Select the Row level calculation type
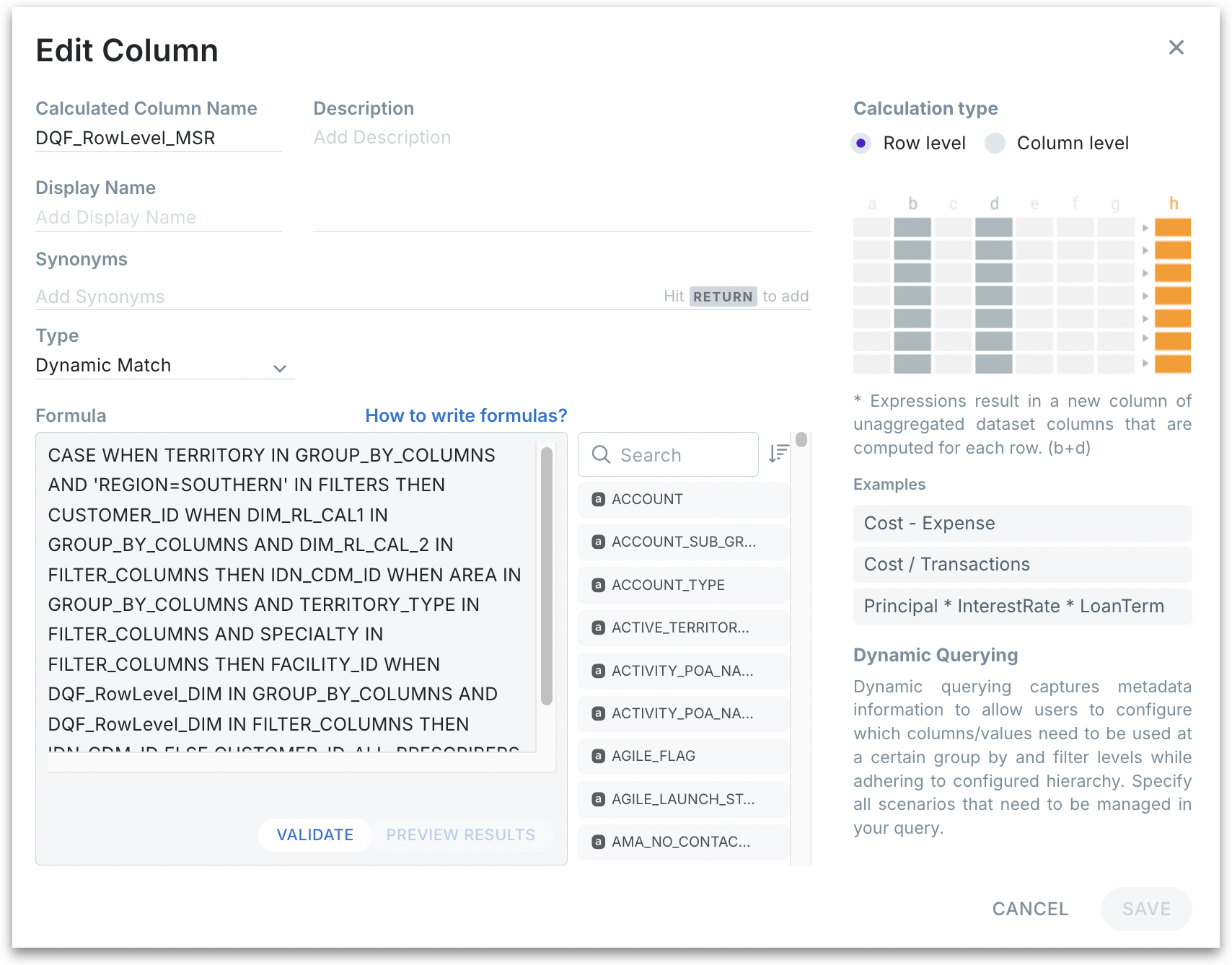1232x965 pixels. point(861,143)
